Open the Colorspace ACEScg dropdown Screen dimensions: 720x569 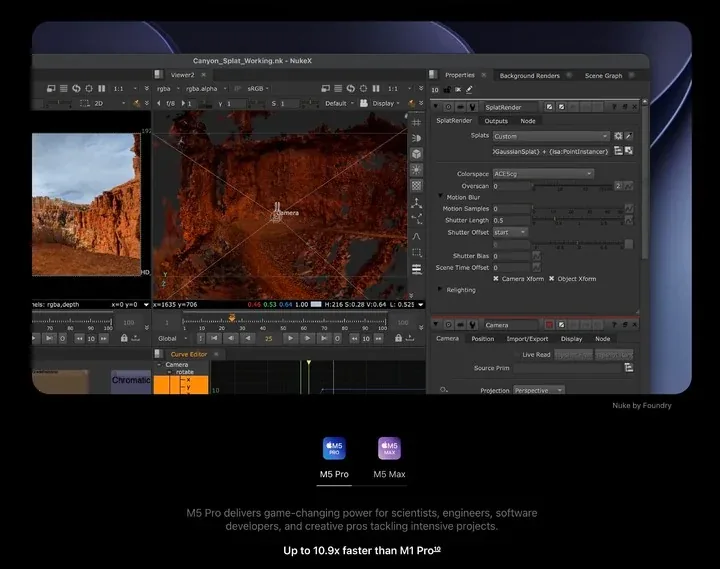pyautogui.click(x=543, y=174)
